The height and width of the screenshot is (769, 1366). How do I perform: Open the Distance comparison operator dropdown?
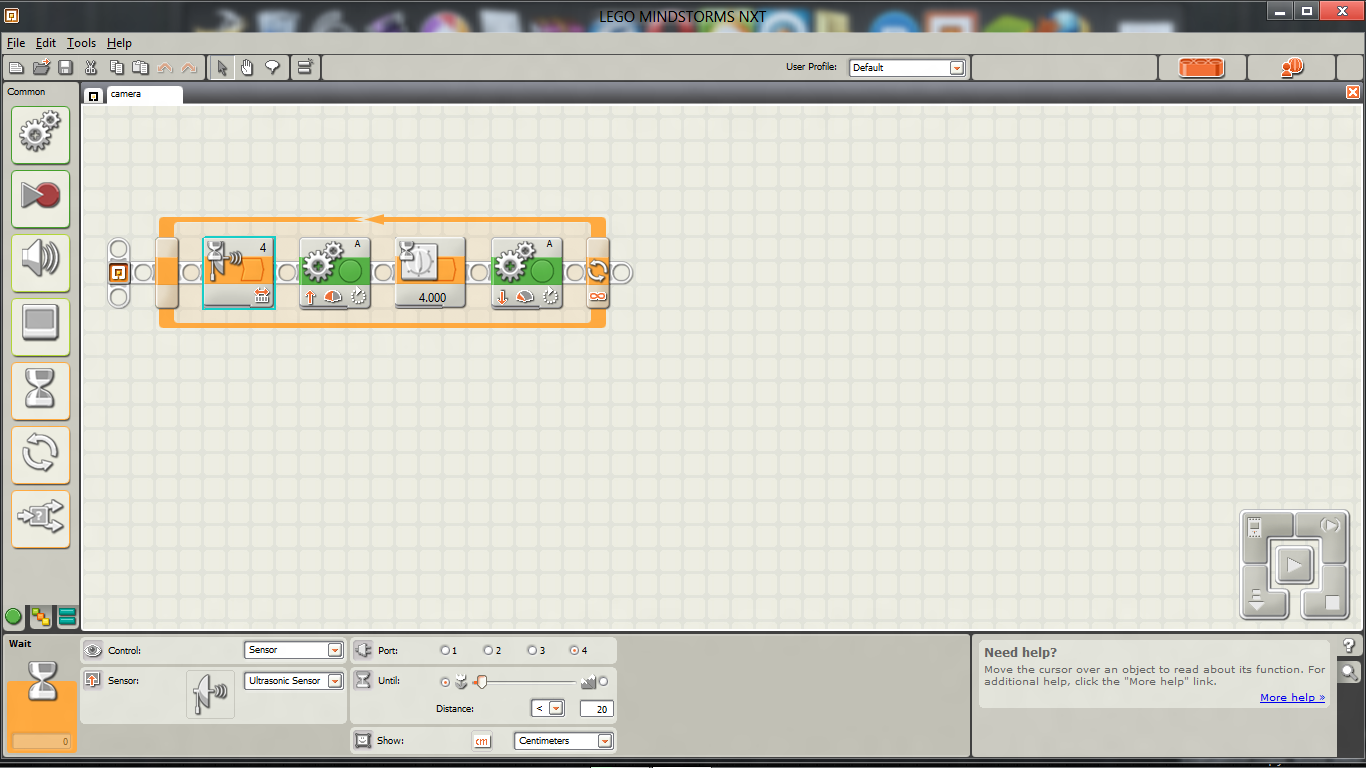tap(548, 708)
